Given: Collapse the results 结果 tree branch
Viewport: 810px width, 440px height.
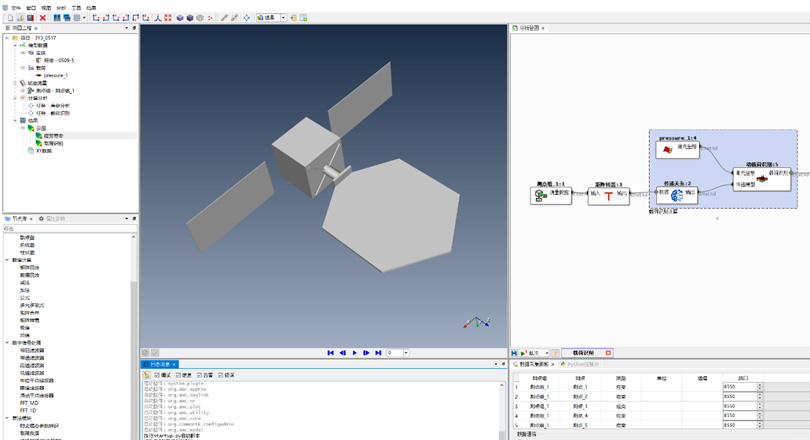Looking at the screenshot, I should click(x=15, y=120).
